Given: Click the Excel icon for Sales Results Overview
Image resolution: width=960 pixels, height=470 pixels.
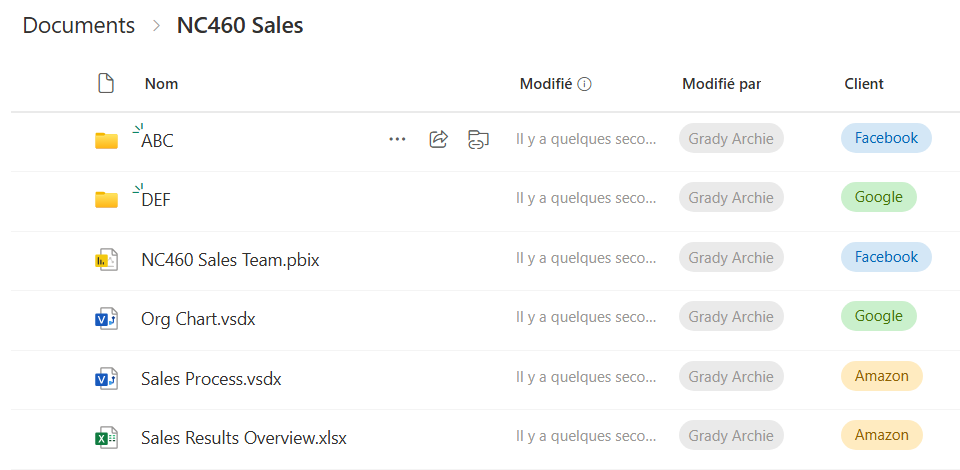Looking at the screenshot, I should [107, 438].
